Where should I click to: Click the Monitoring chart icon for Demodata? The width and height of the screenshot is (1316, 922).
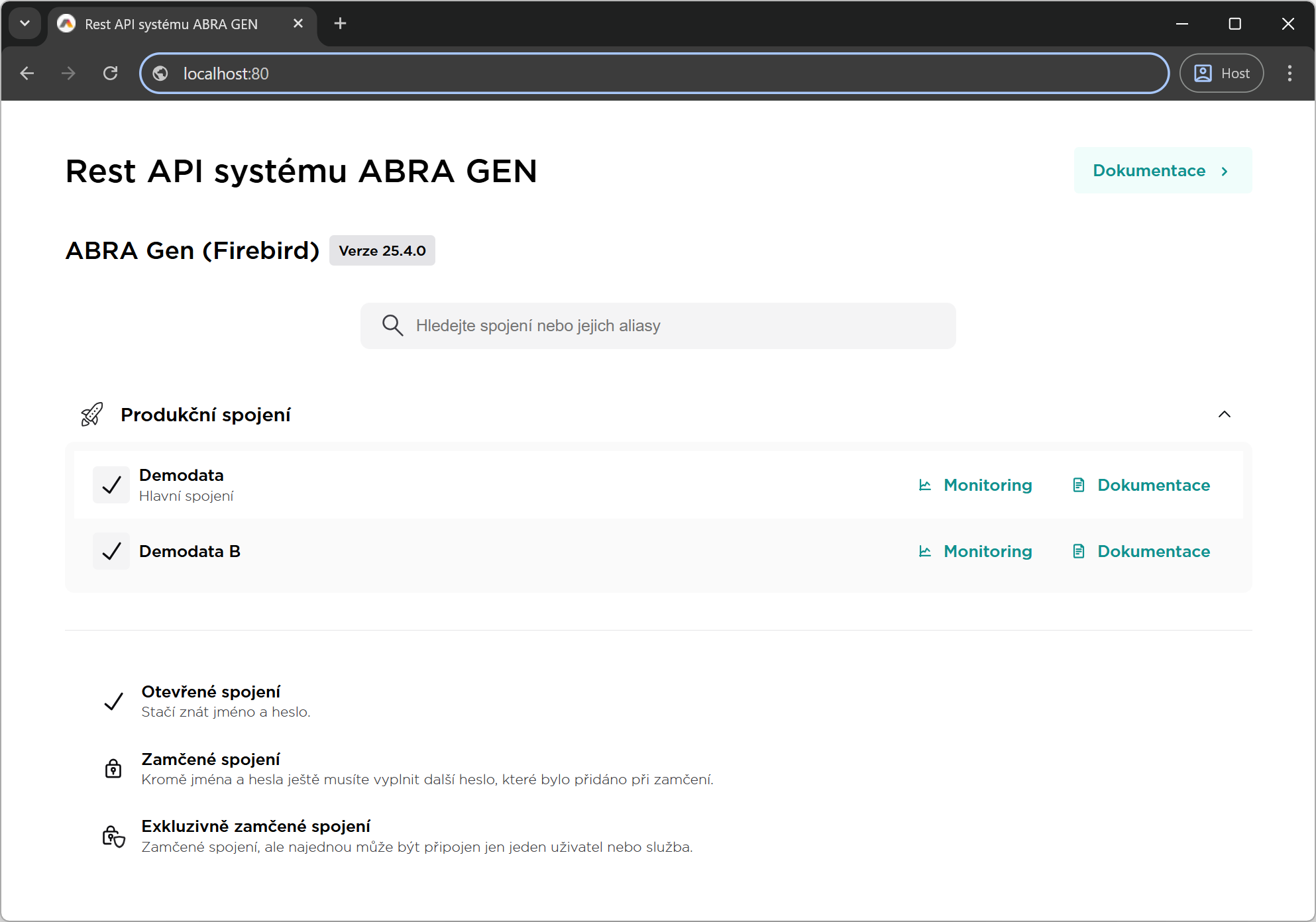[x=925, y=485]
